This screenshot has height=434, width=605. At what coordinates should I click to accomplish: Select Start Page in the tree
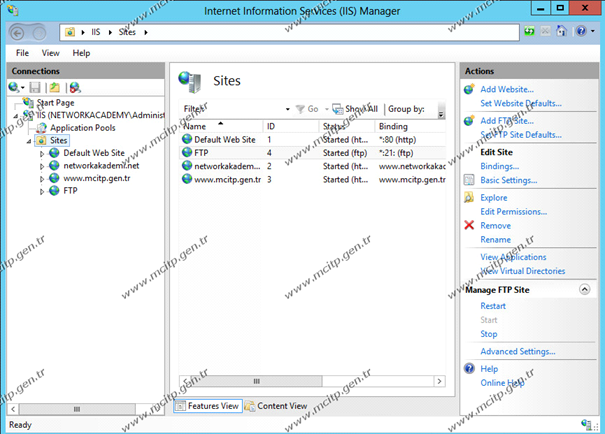(55, 103)
